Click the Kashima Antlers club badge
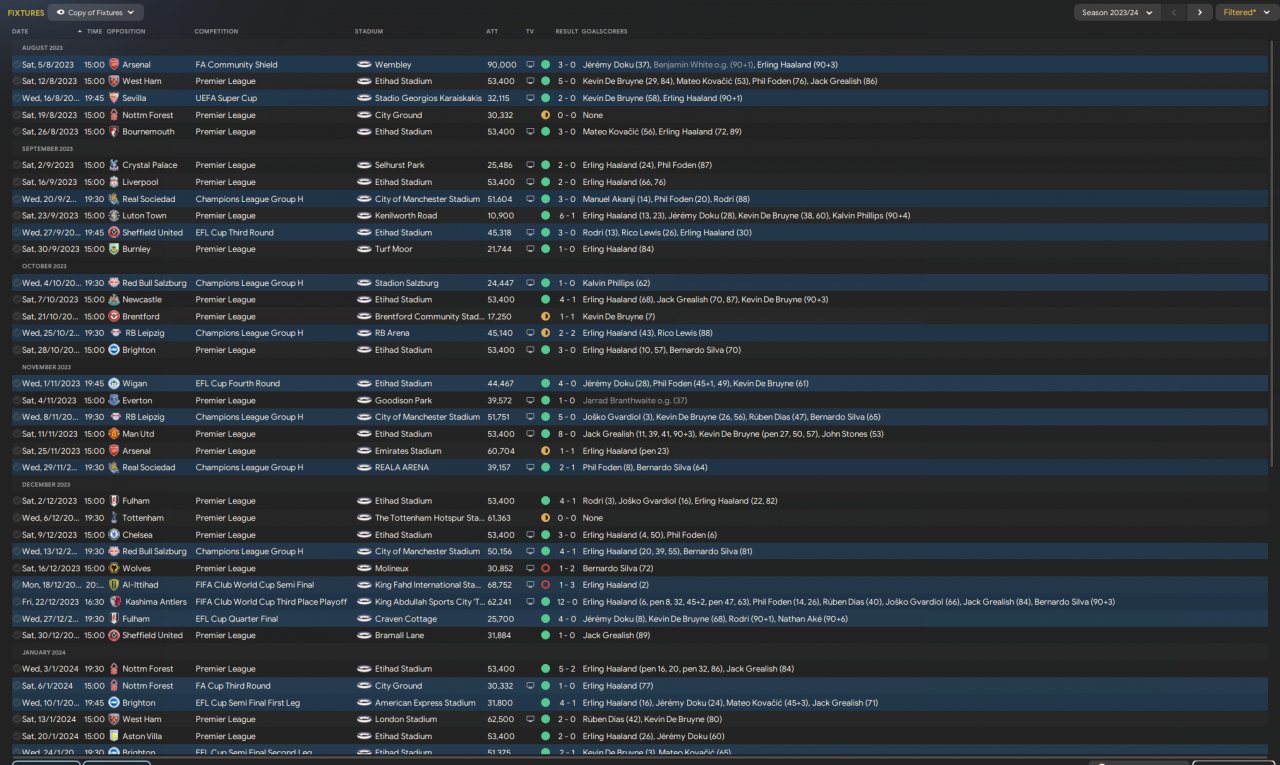Viewport: 1280px width, 765px height. 114,602
